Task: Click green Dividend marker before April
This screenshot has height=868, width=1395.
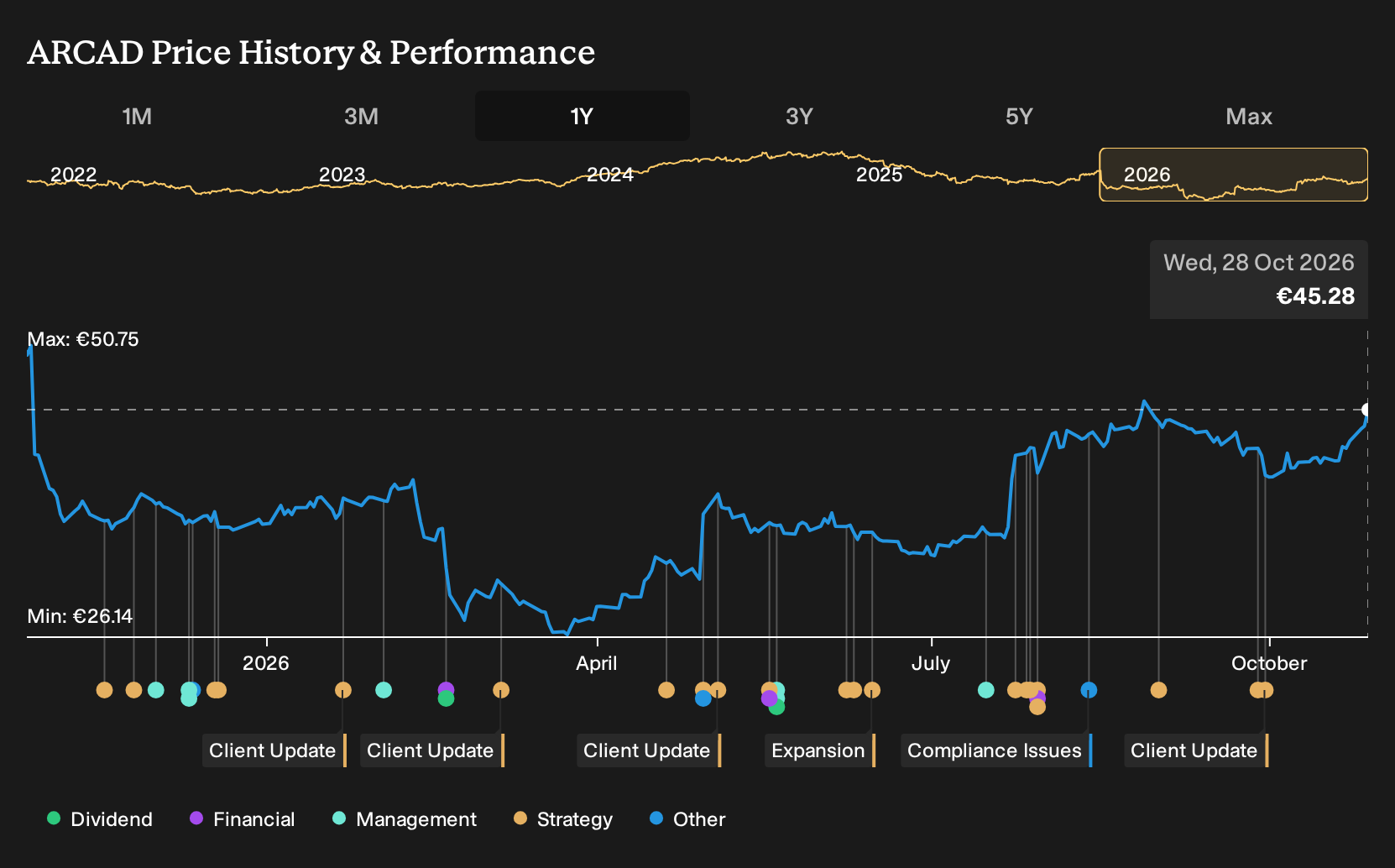Action: (447, 698)
